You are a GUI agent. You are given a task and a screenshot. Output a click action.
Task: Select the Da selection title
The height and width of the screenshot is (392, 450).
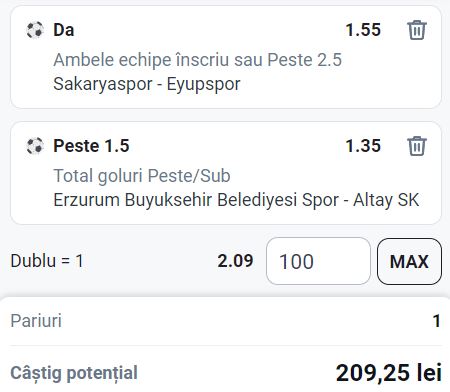pos(64,30)
